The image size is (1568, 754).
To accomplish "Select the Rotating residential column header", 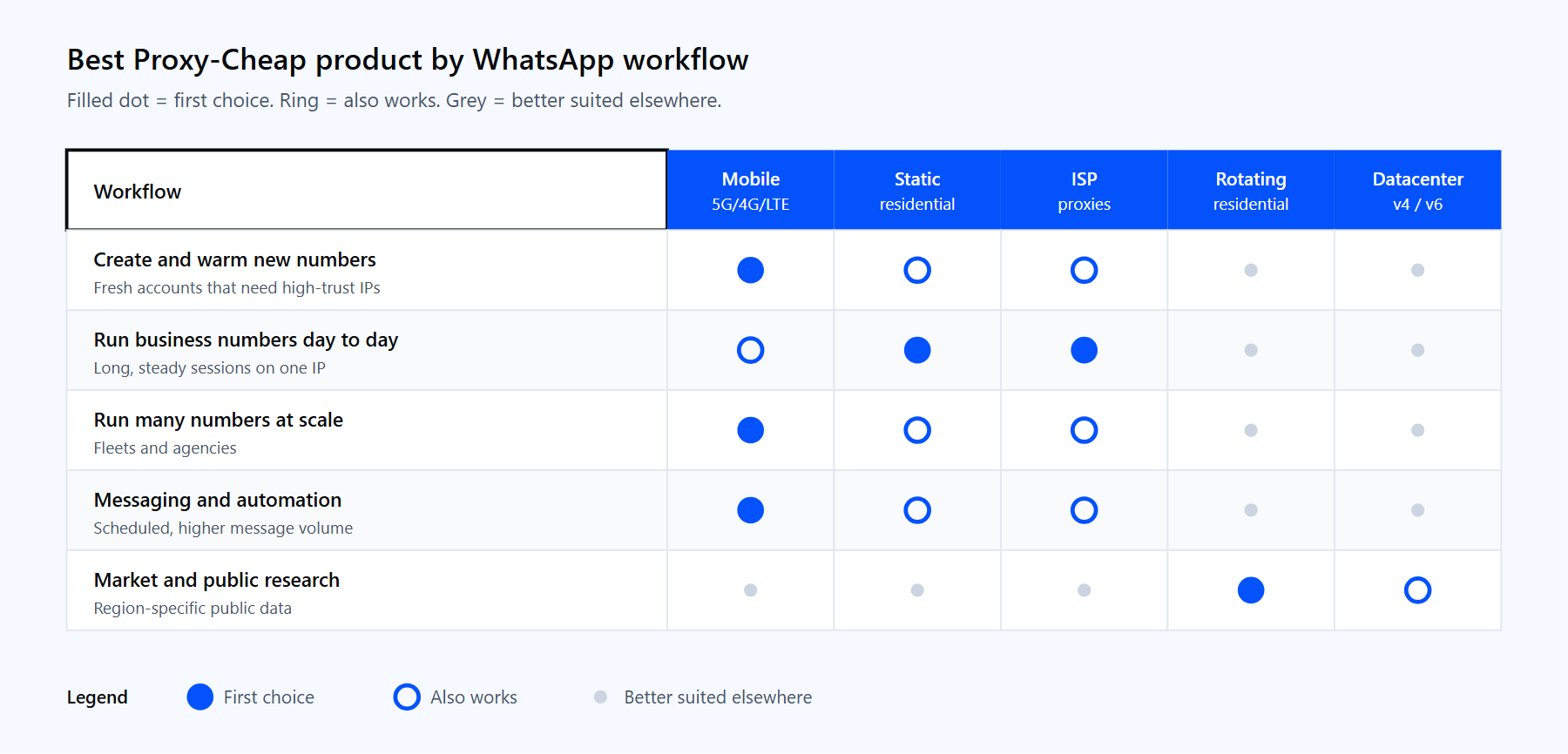I will click(1251, 191).
